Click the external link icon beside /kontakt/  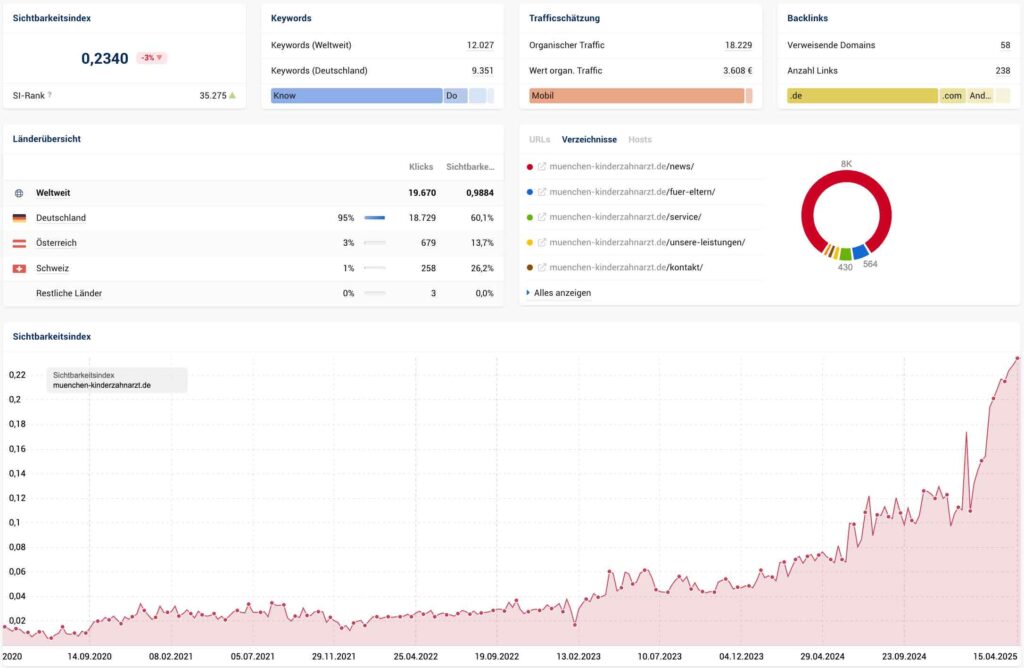[543, 267]
